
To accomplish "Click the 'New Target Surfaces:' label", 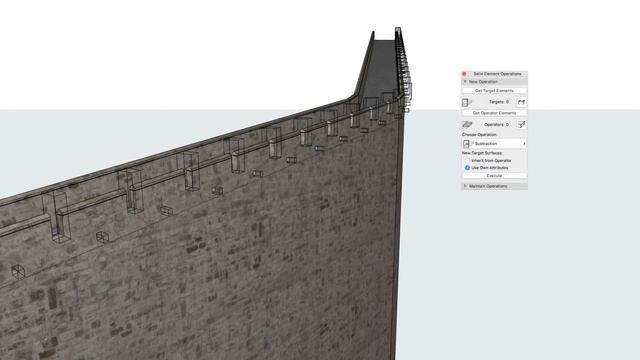I will point(482,153).
